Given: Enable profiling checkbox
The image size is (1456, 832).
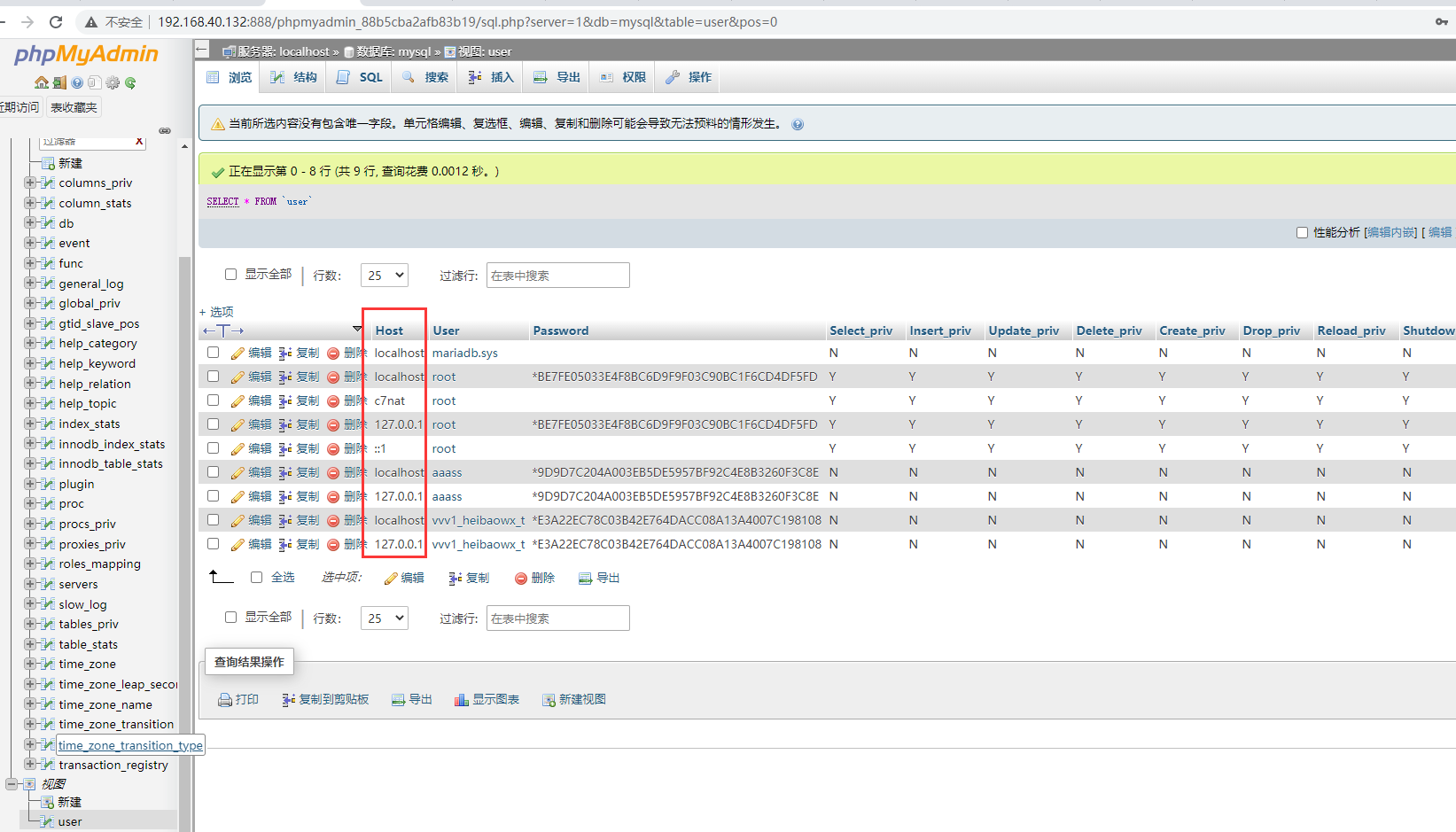Looking at the screenshot, I should point(1302,232).
